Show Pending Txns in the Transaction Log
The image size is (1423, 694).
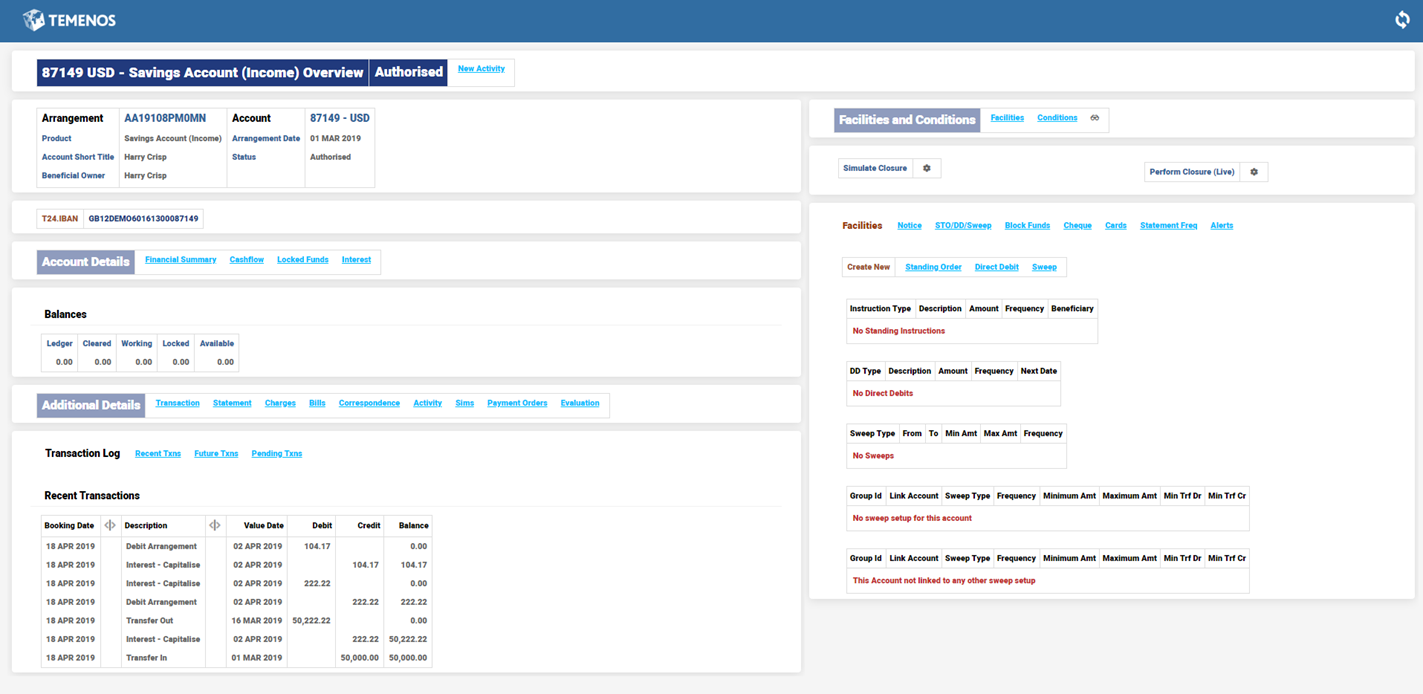click(276, 454)
